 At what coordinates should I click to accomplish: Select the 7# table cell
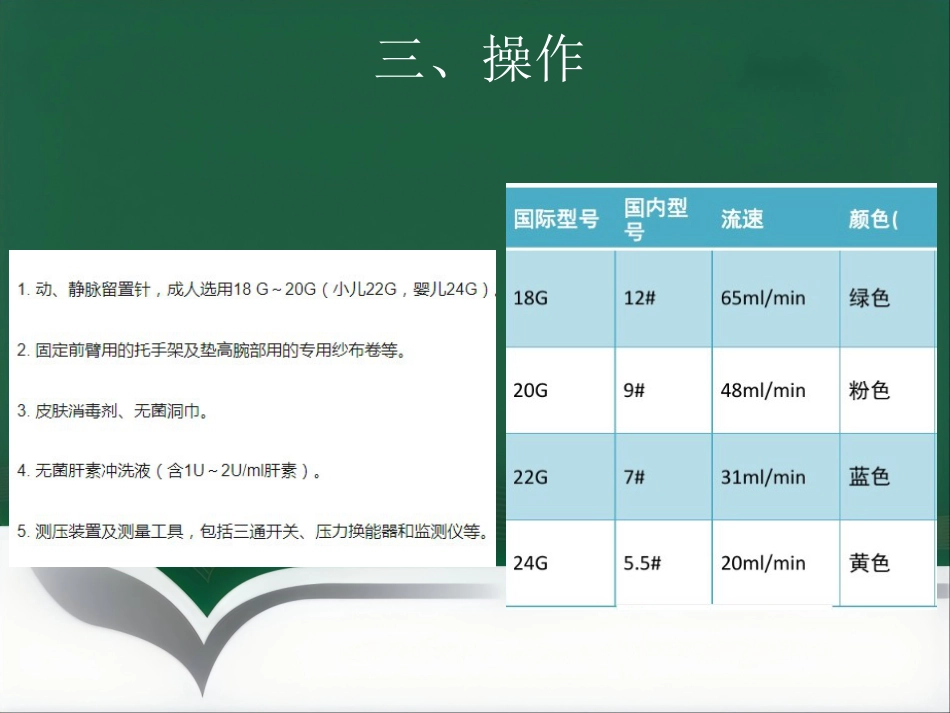coord(664,477)
